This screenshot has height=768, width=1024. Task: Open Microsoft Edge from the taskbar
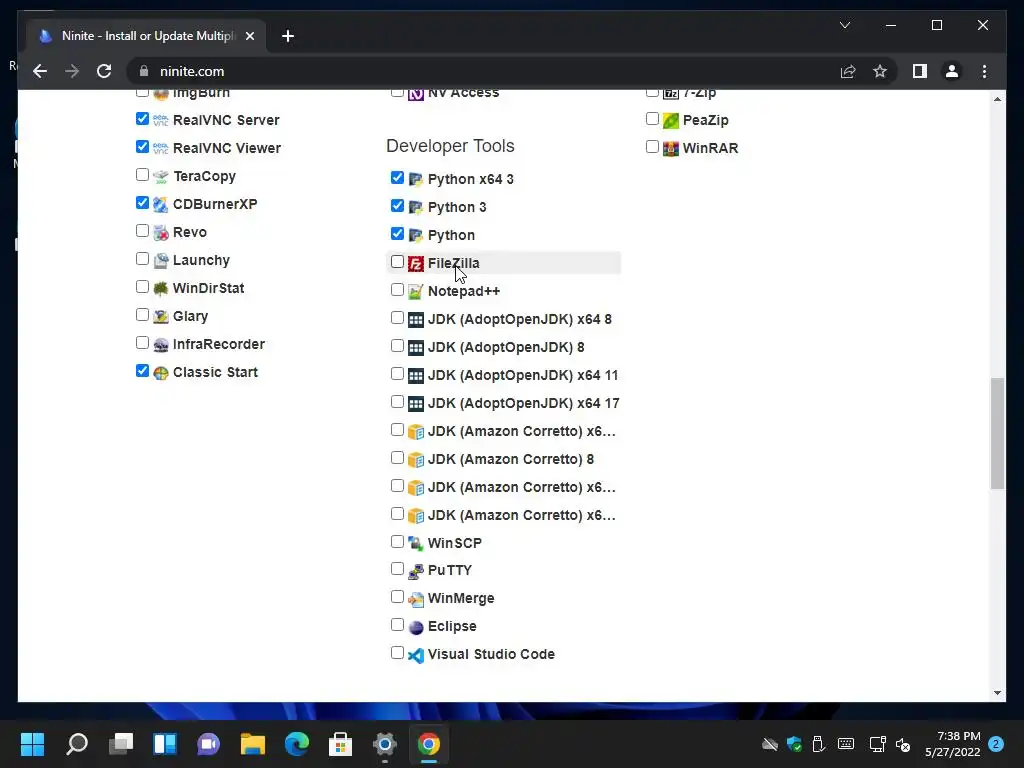(x=296, y=744)
